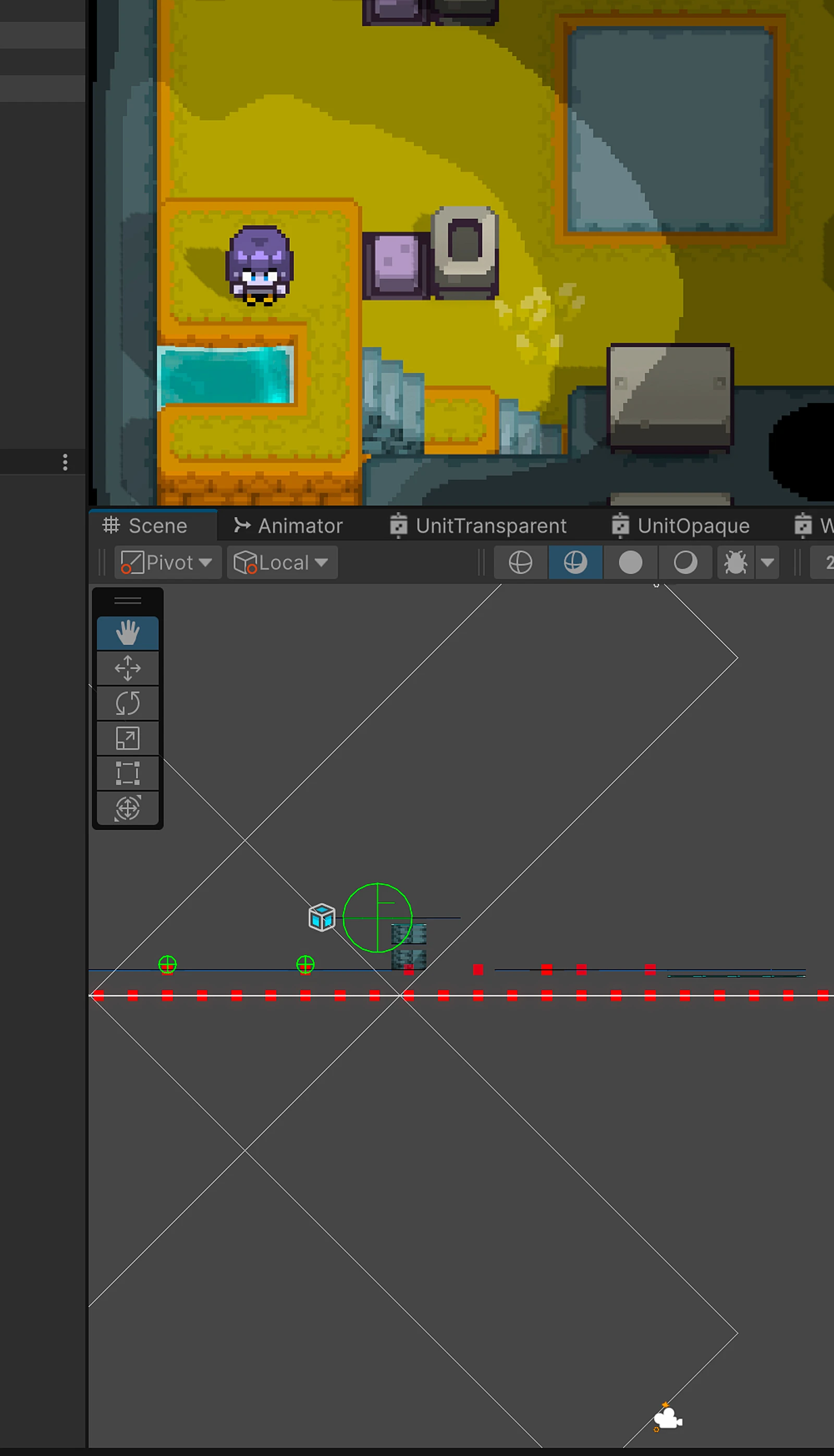834x1456 pixels.
Task: Select the camera gizmo in the scene
Action: 668,1419
